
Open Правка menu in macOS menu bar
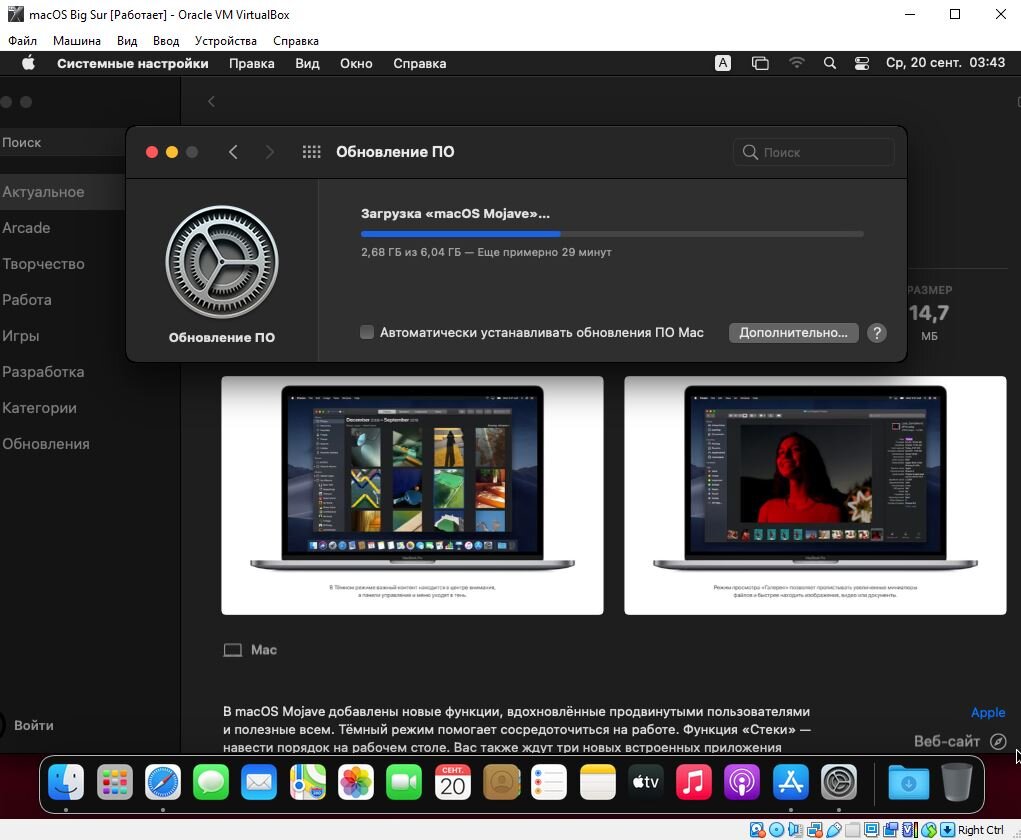[x=251, y=63]
